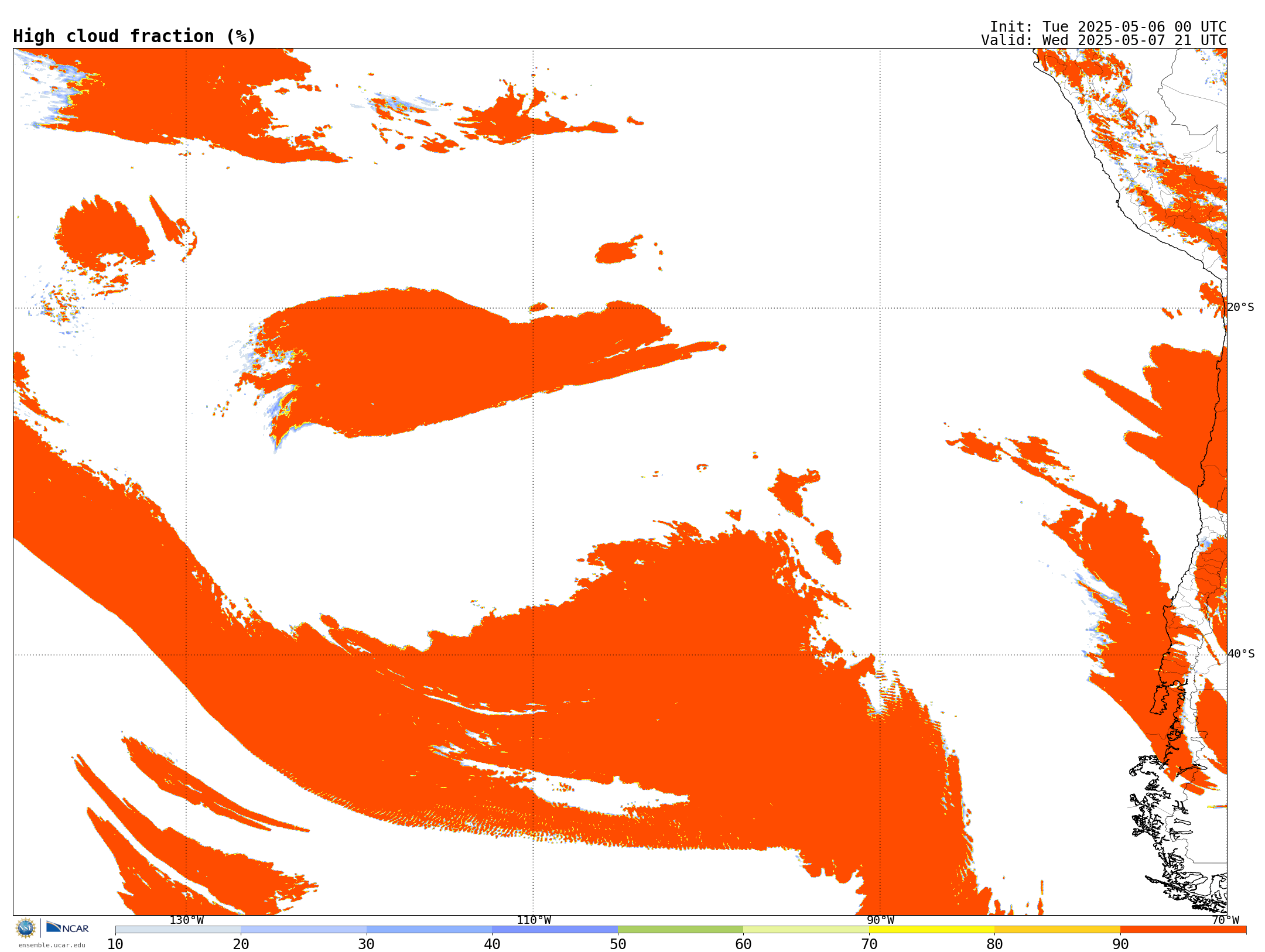Click the 70-80 yellow colorbar segment

tap(932, 930)
